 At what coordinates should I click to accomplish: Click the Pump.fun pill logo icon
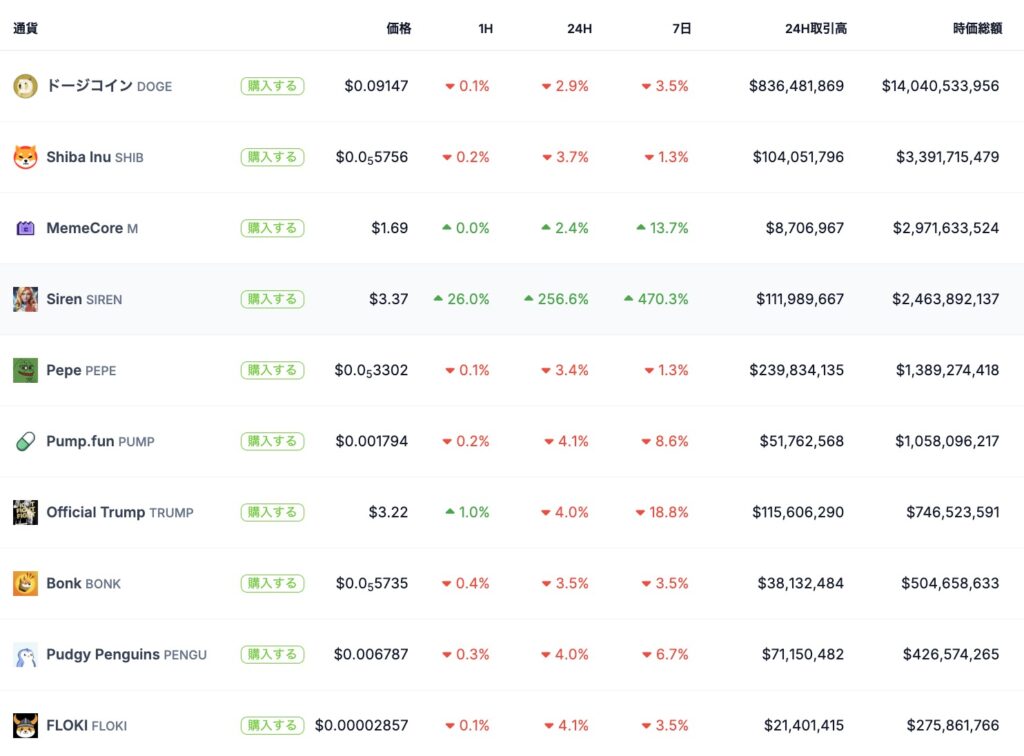click(x=25, y=441)
